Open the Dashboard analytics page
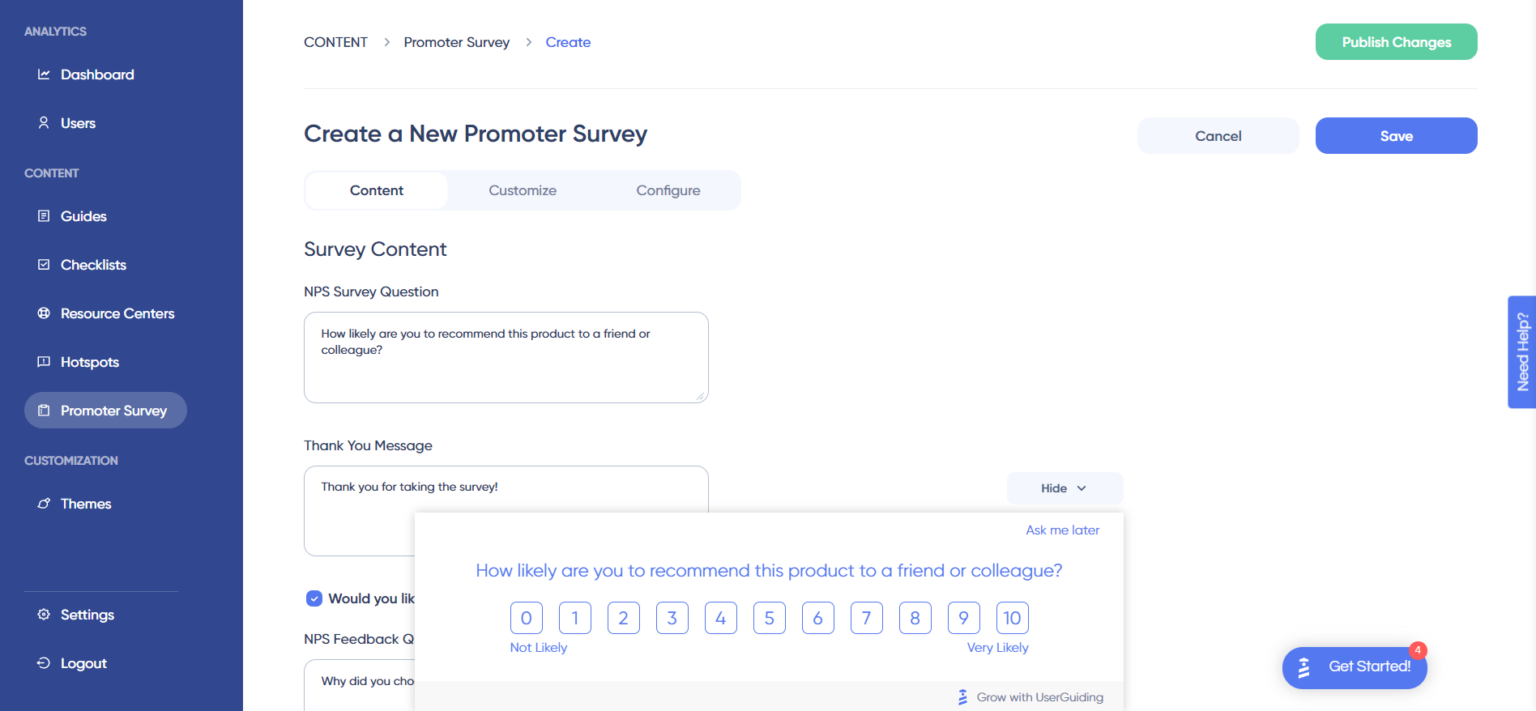This screenshot has width=1536, height=711. click(97, 74)
